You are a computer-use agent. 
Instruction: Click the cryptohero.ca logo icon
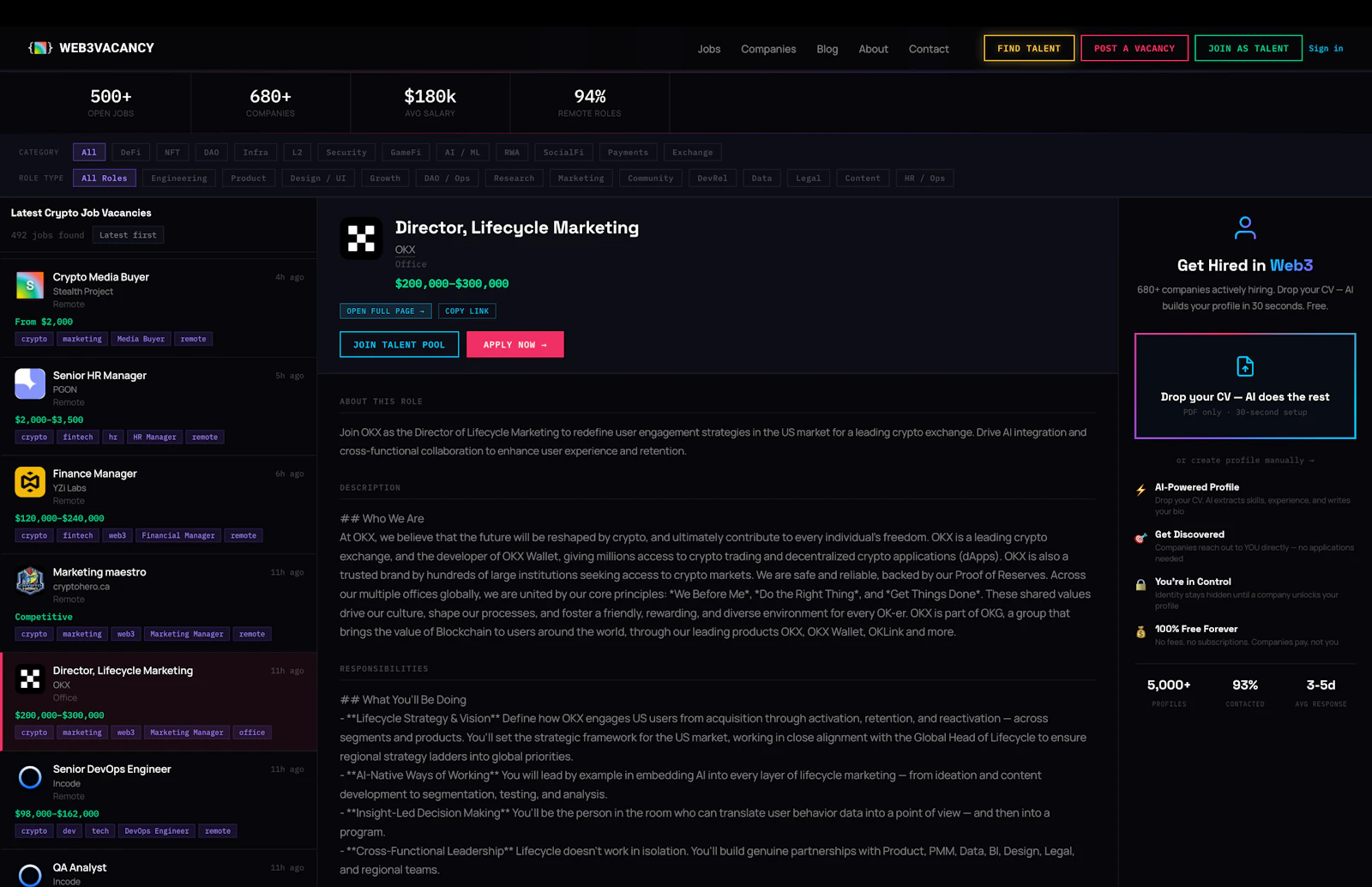point(30,581)
